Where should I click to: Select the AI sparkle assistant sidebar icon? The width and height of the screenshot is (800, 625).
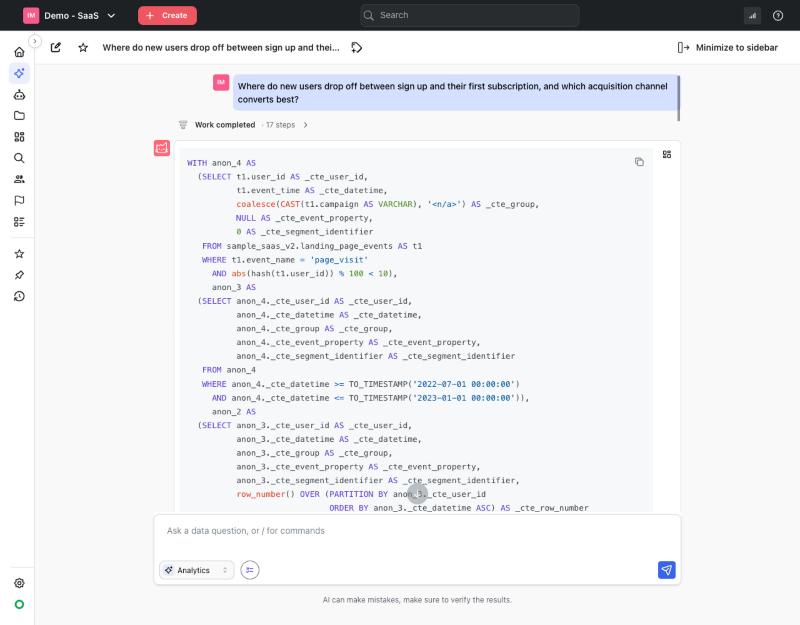19,73
